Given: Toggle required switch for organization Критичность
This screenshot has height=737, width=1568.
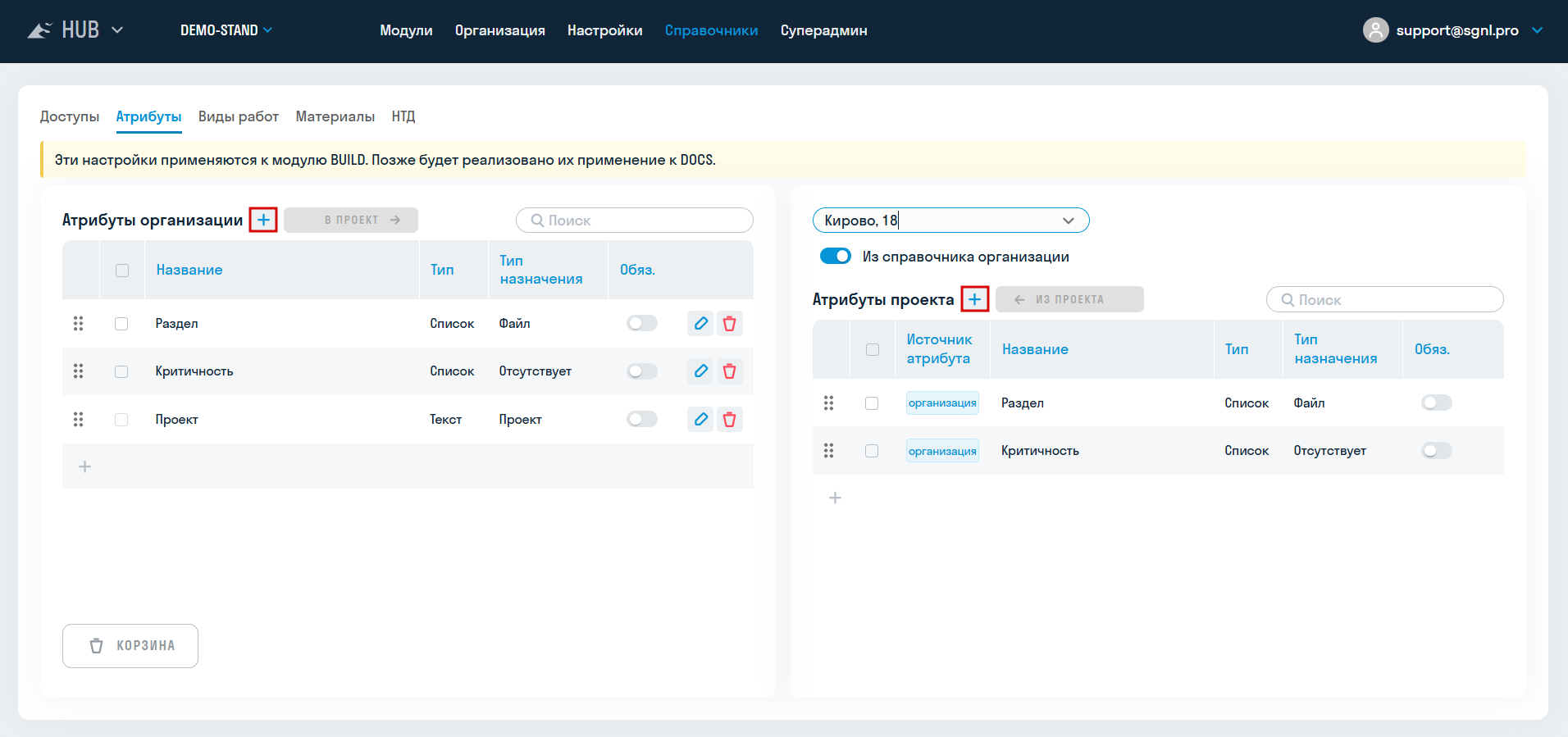Looking at the screenshot, I should click(642, 371).
